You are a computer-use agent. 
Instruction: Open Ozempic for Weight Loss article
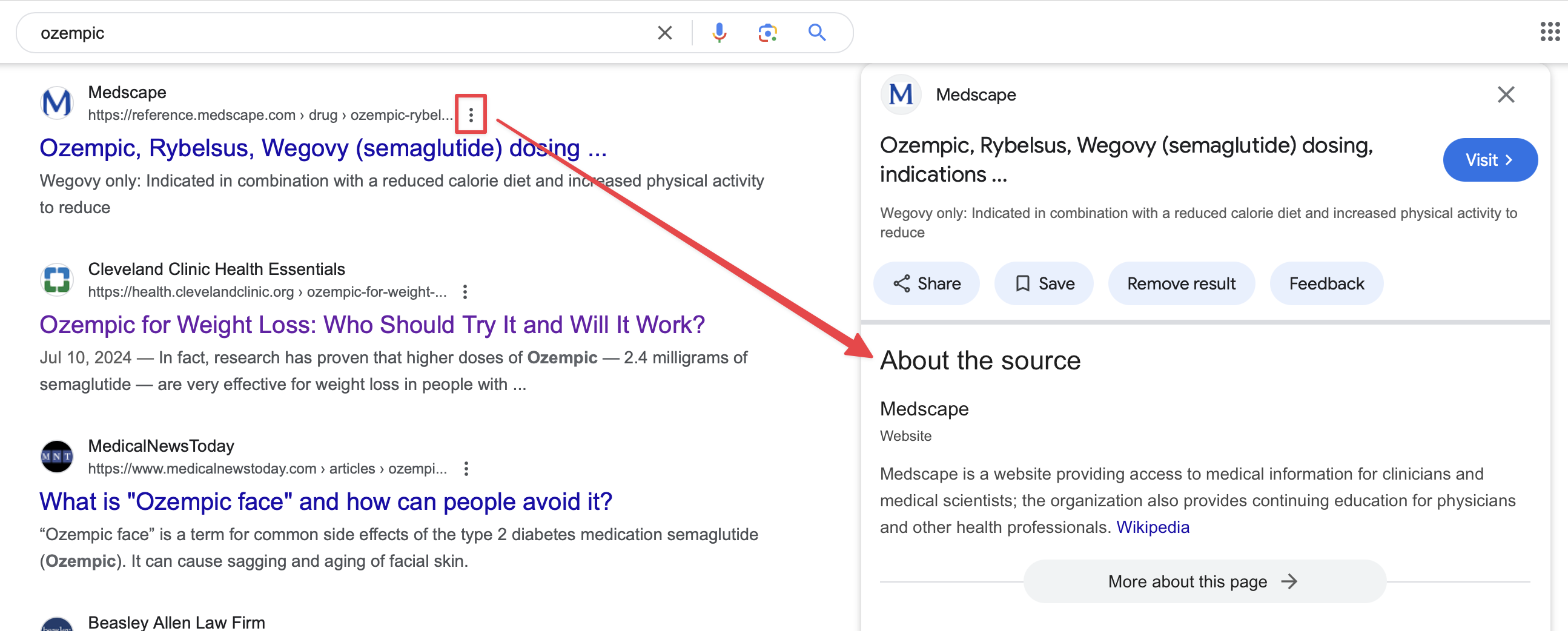372,325
